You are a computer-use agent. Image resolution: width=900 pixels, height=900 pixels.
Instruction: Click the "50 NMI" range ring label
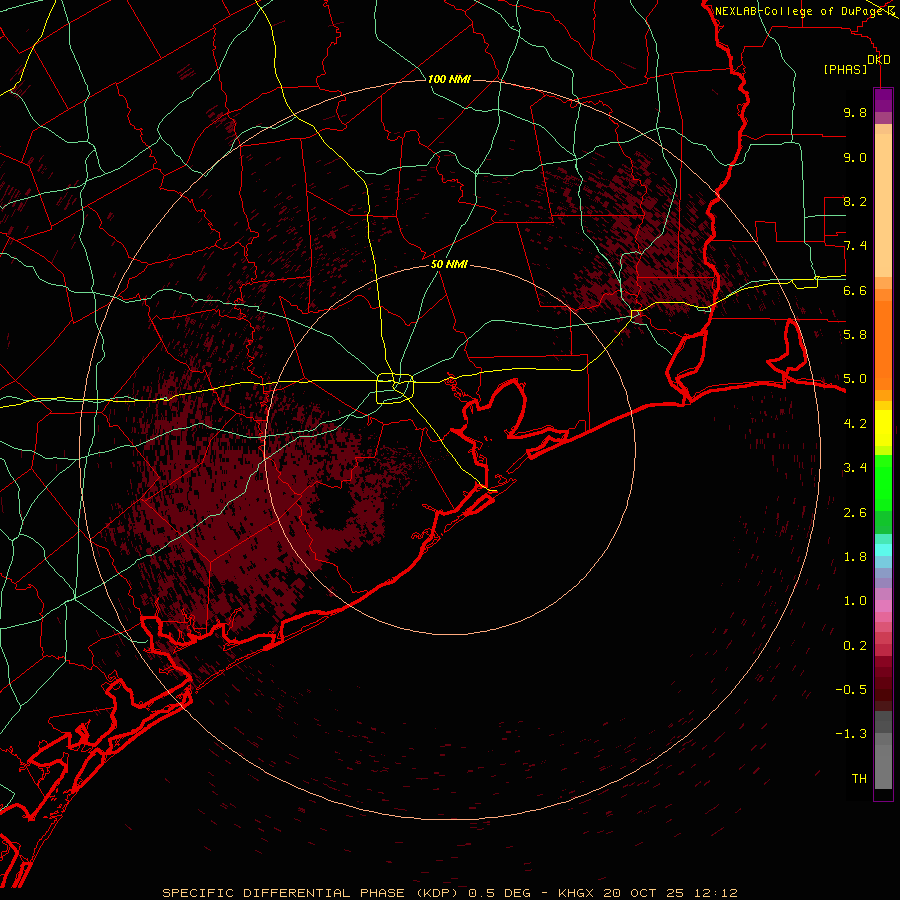tap(449, 264)
